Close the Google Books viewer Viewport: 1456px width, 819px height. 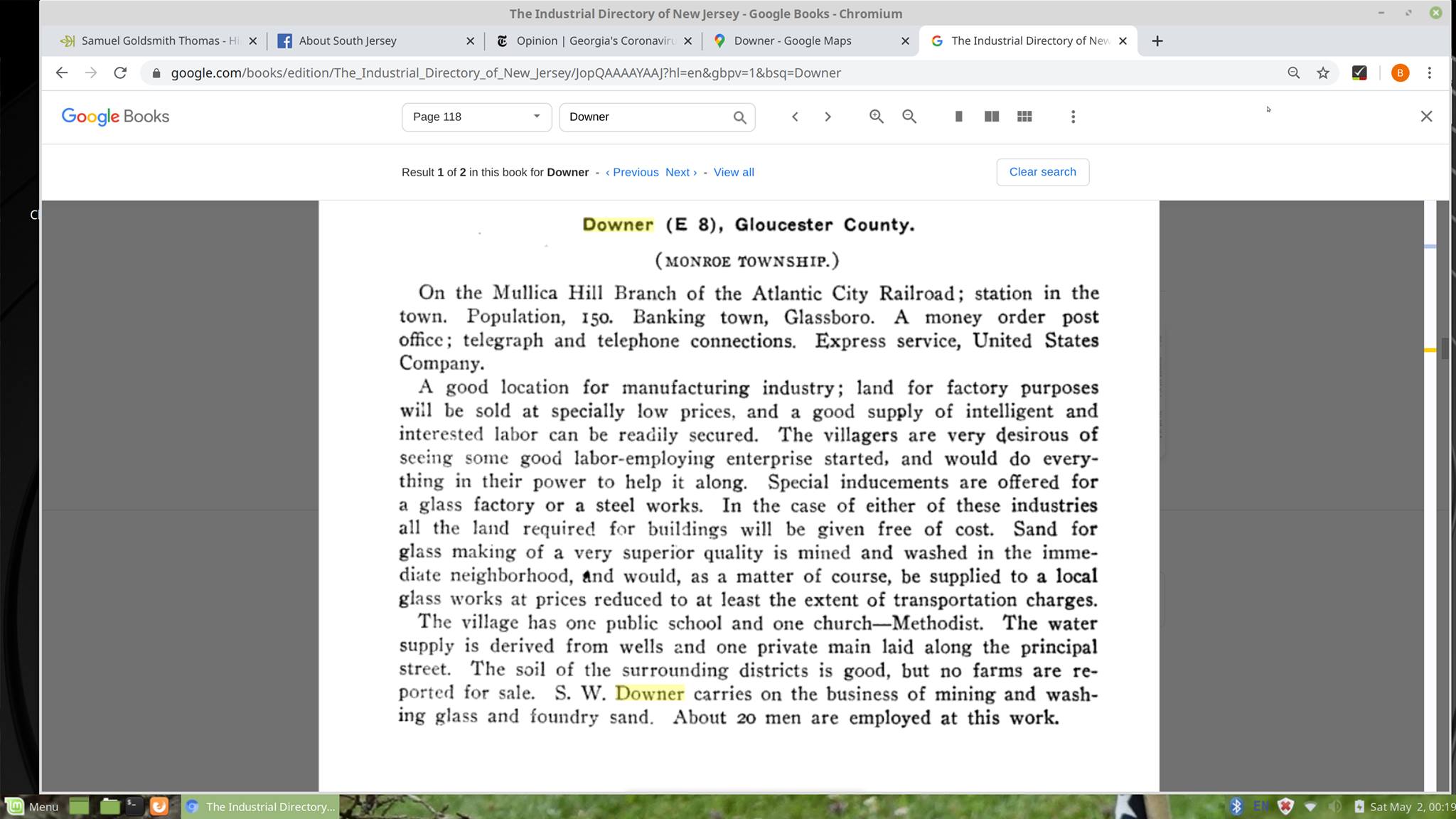(x=1426, y=117)
